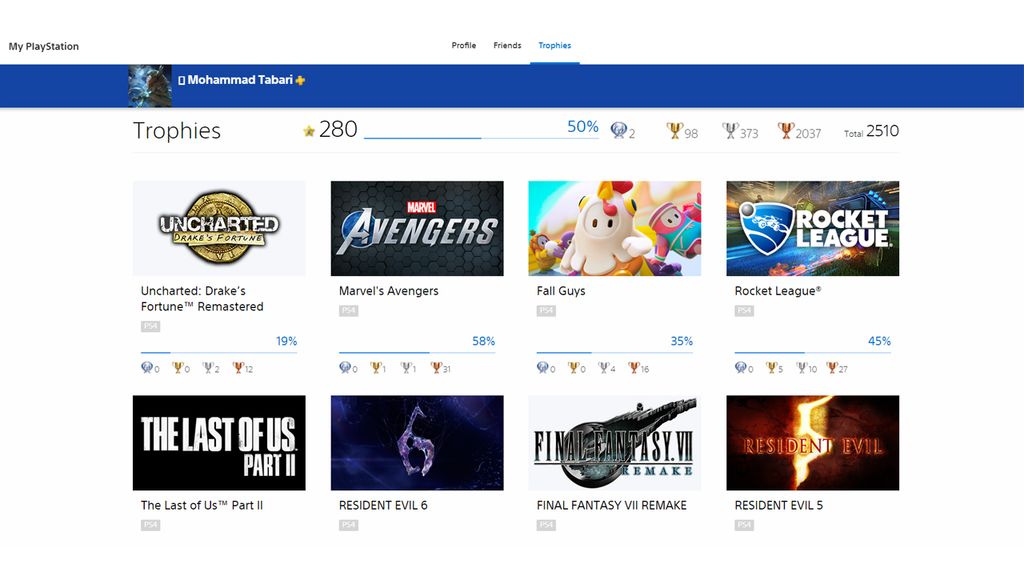1024x576 pixels.
Task: Open the Fall Guys game thumbnail
Action: click(613, 227)
